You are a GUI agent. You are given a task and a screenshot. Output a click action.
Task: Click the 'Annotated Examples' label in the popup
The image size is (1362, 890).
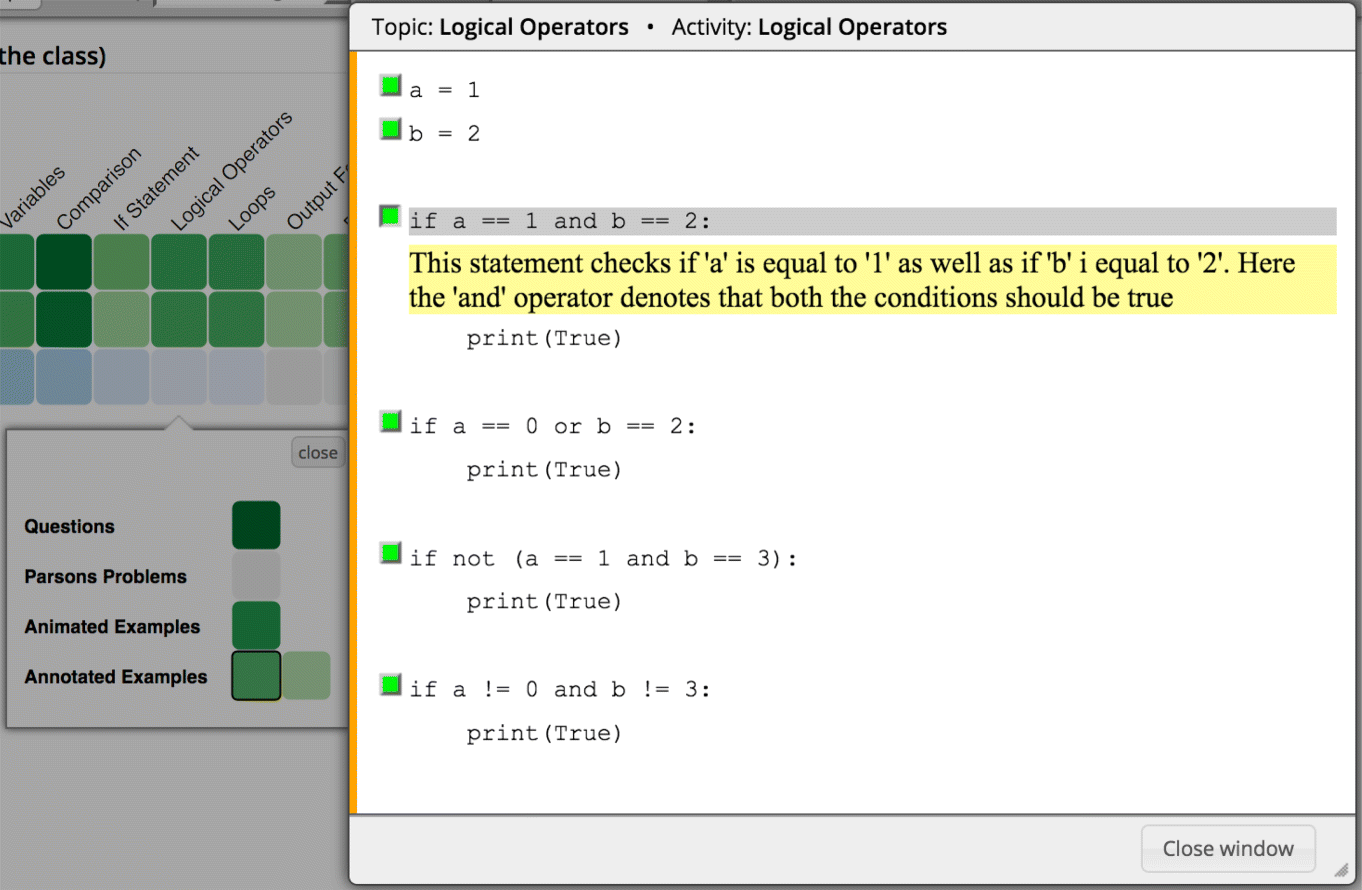click(x=116, y=677)
